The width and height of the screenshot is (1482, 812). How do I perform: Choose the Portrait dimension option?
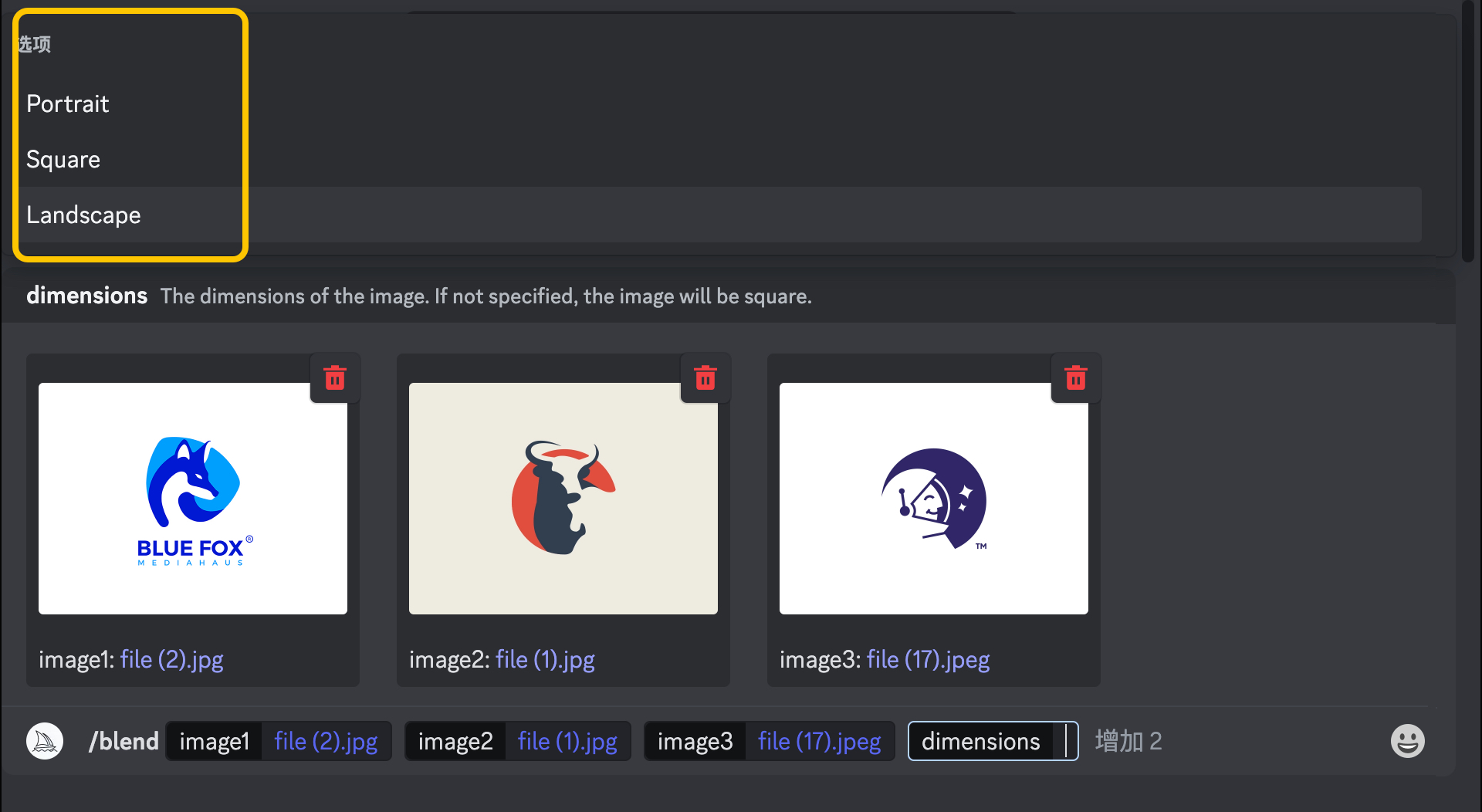point(720,103)
